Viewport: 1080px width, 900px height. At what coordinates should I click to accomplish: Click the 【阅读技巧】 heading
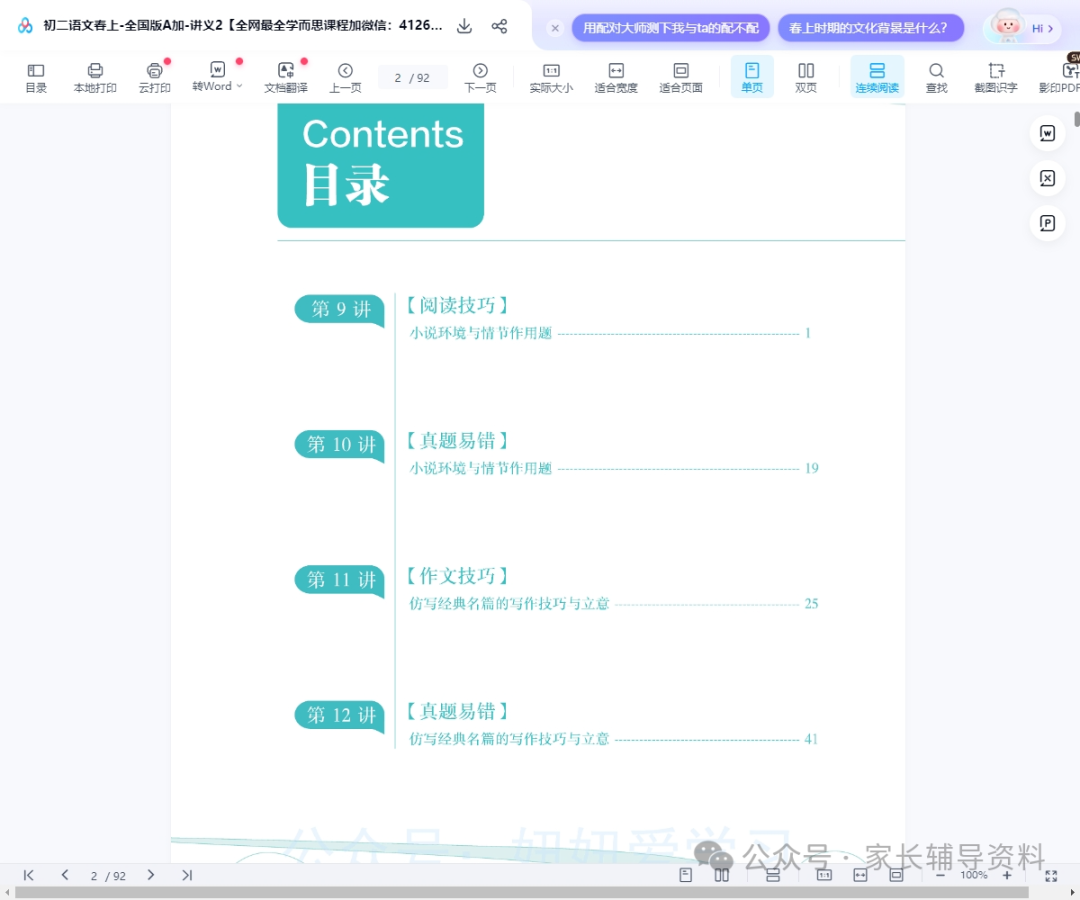click(x=457, y=305)
